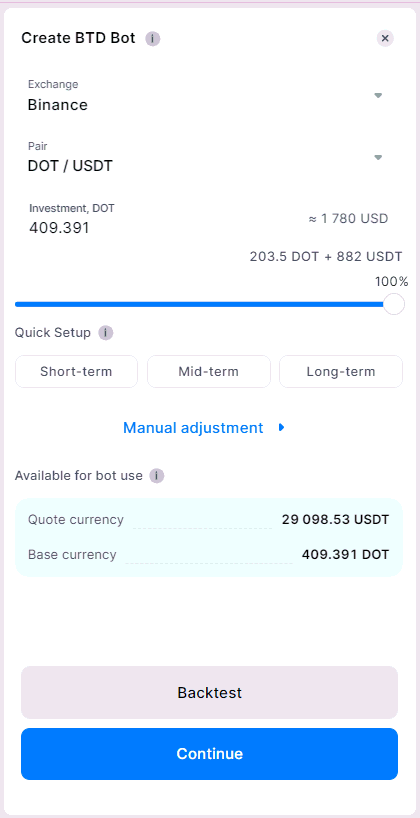Click the DOT / USDT pair value
Image resolution: width=420 pixels, height=818 pixels.
coord(70,166)
